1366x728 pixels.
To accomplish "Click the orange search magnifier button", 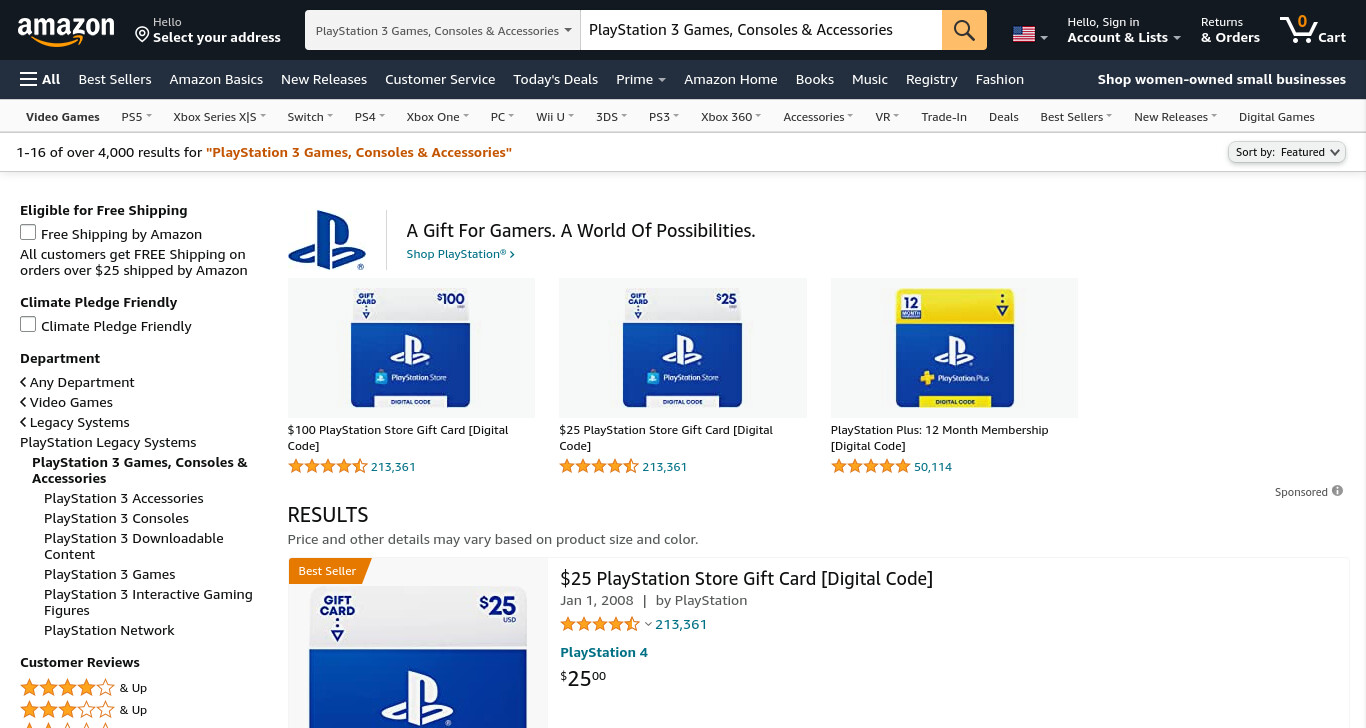I will 964,30.
